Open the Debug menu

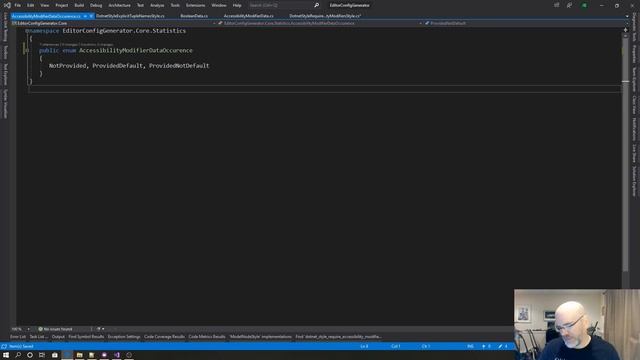tap(96, 5)
